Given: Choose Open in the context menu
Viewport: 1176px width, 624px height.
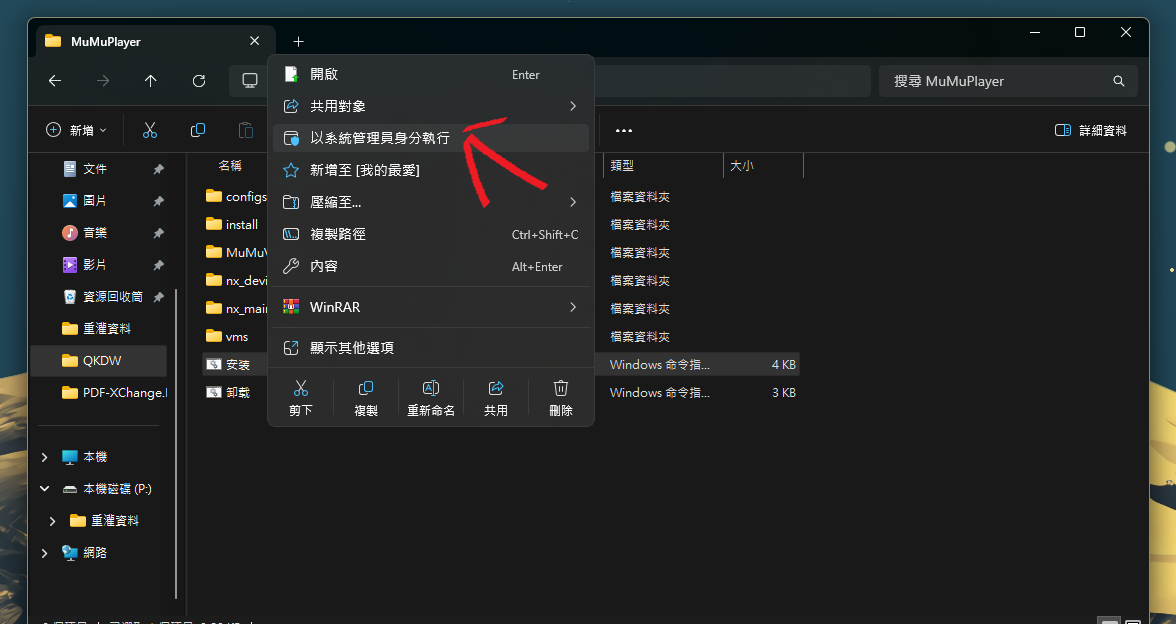Looking at the screenshot, I should pos(430,74).
